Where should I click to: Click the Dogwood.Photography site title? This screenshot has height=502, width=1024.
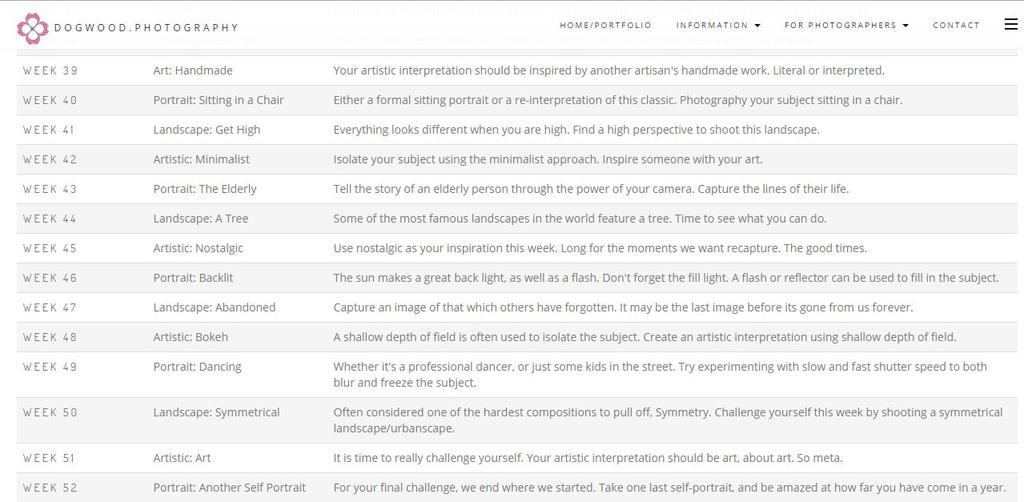(146, 28)
